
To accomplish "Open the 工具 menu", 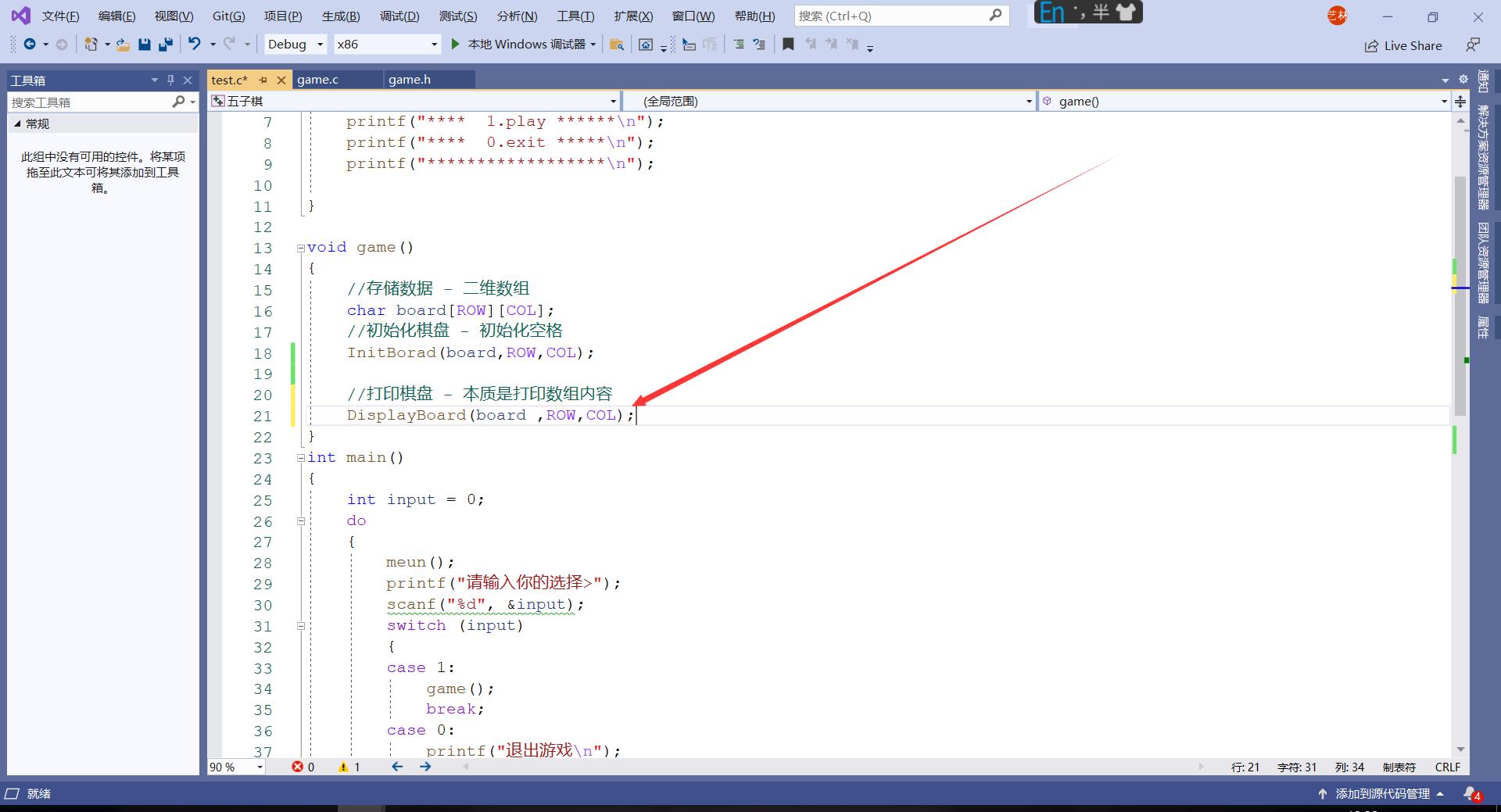I will pyautogui.click(x=575, y=16).
